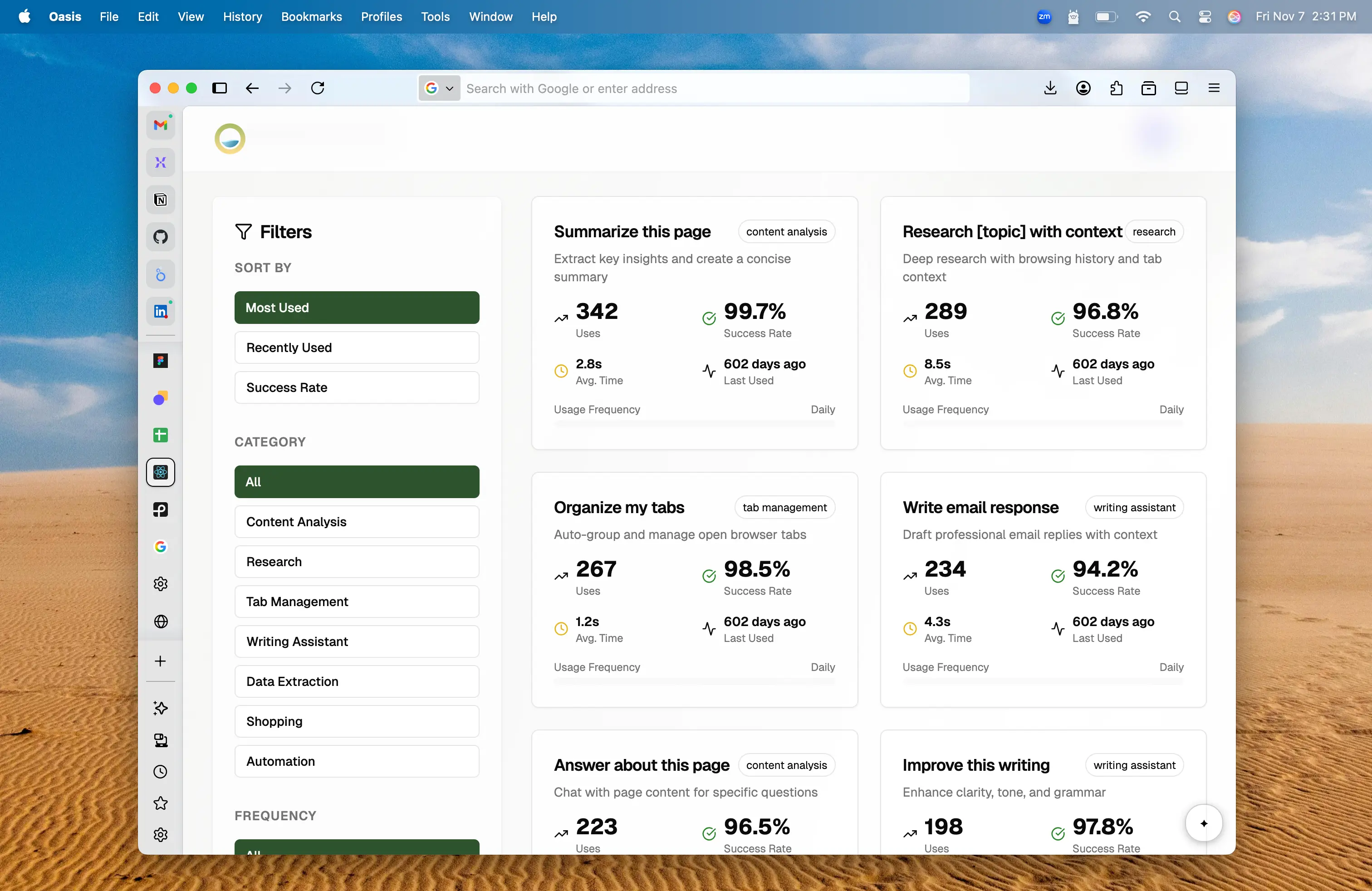Sort by Success Rate
Screen dimensions: 1372x891
[x=356, y=387]
